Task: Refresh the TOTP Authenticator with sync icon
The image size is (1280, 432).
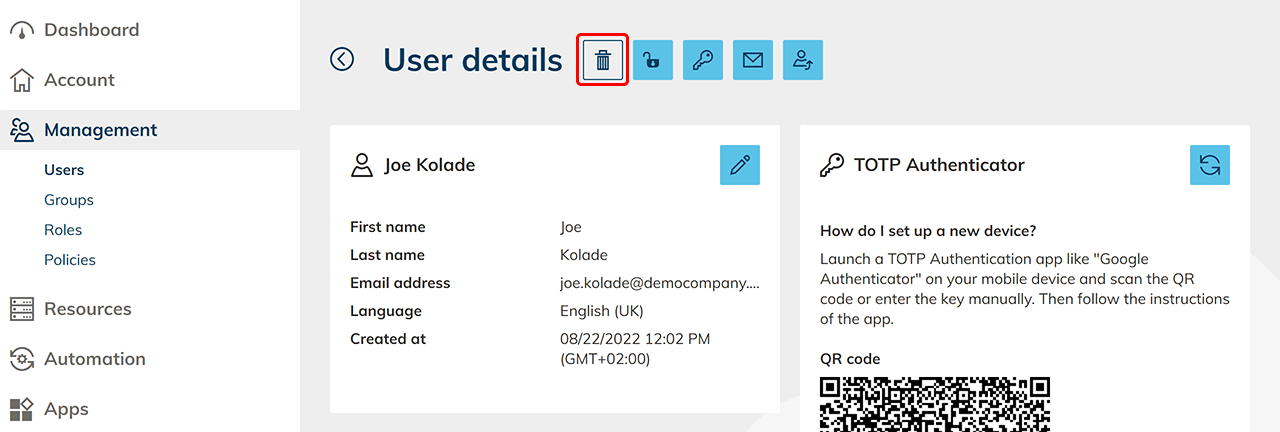Action: [x=1210, y=165]
